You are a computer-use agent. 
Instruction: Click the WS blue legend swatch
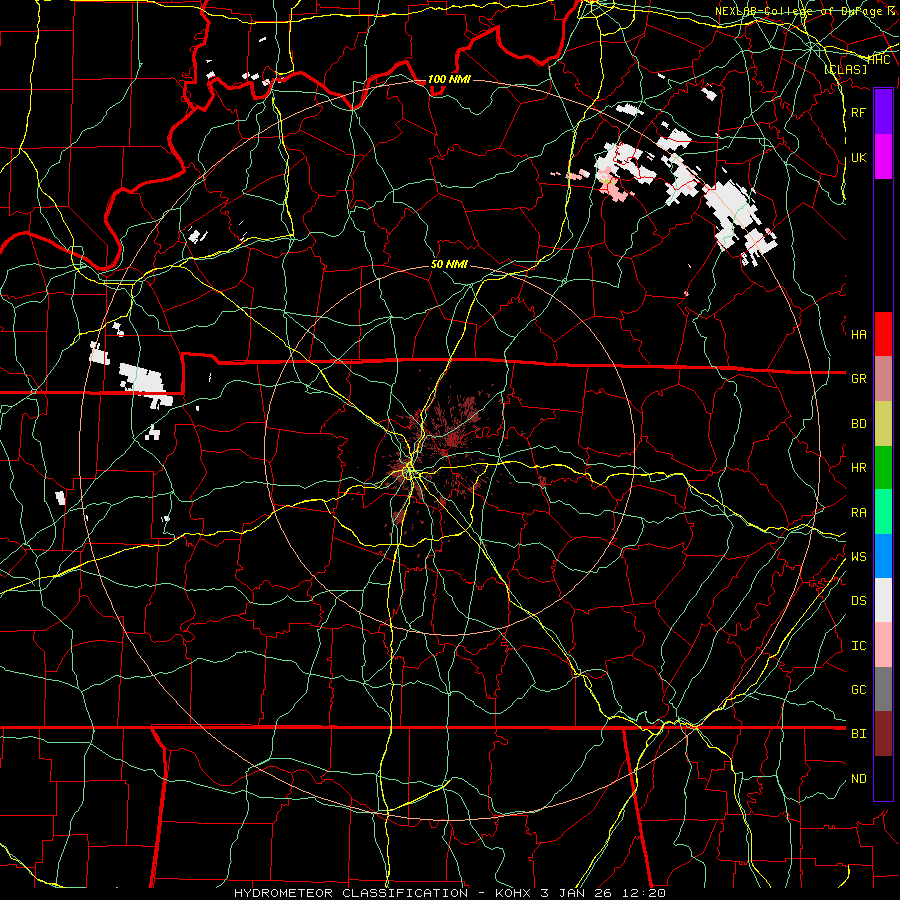(x=883, y=556)
